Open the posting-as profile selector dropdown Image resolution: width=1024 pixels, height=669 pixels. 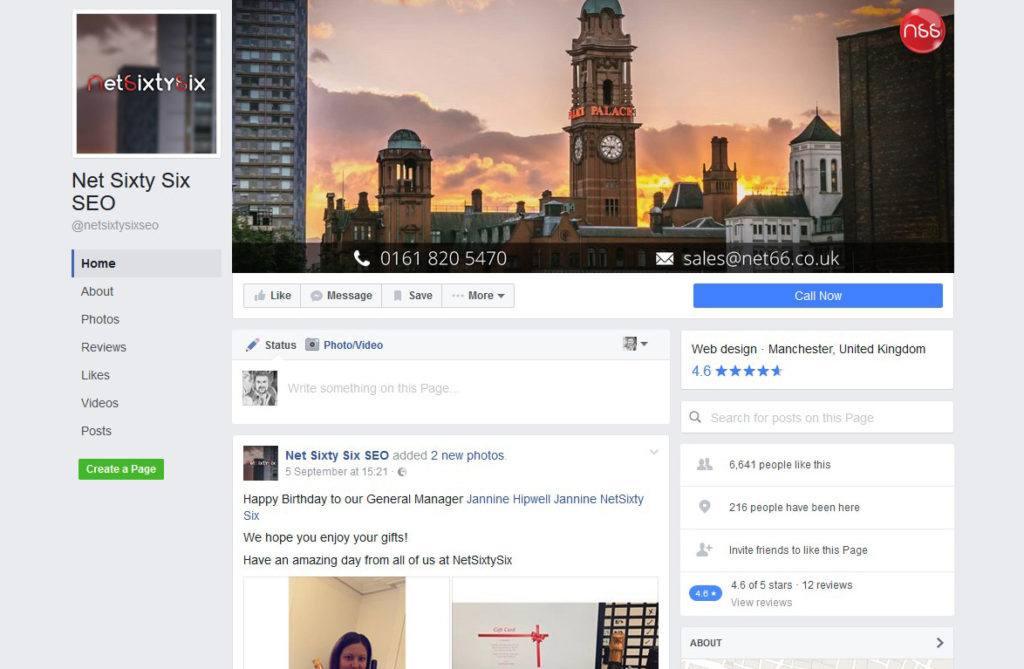click(x=635, y=344)
